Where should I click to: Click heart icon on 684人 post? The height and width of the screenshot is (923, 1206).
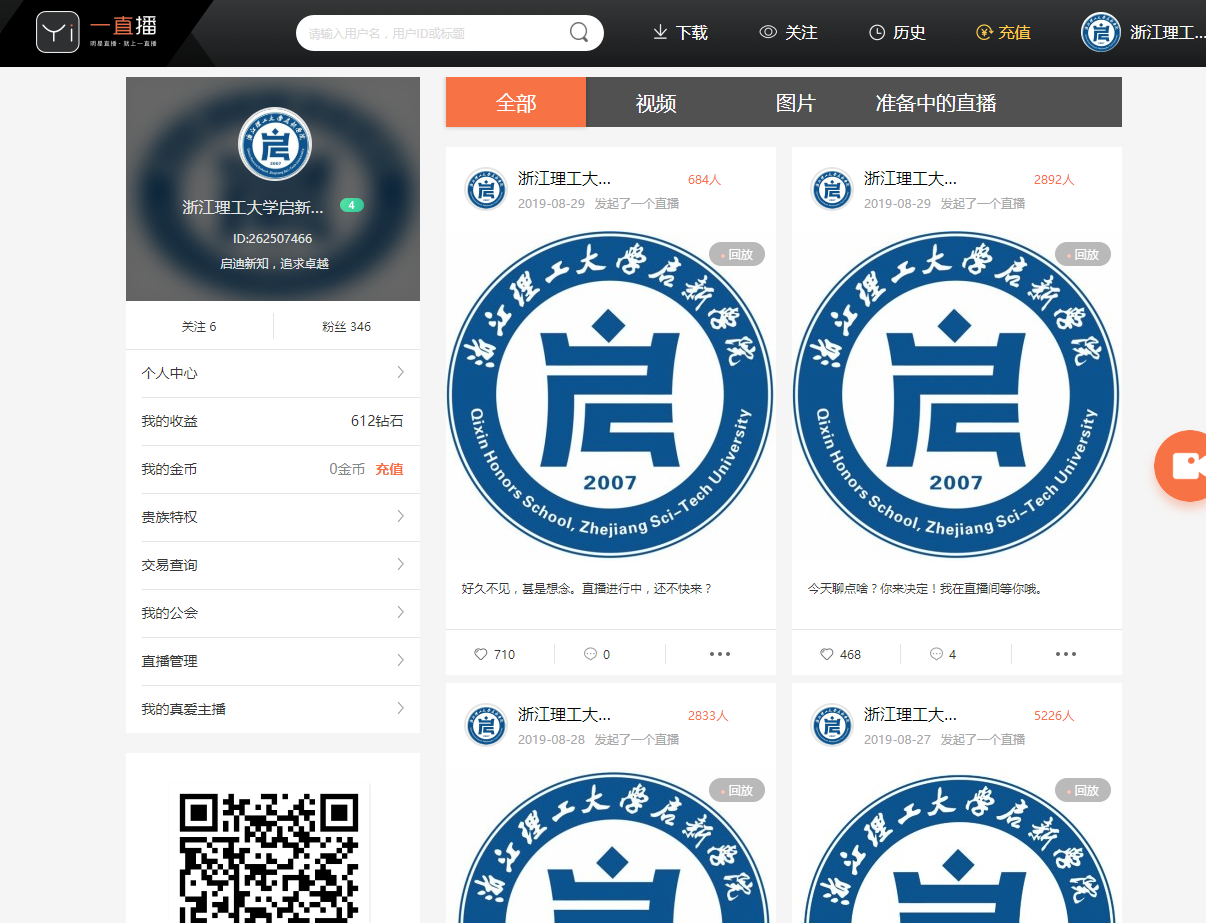(481, 654)
